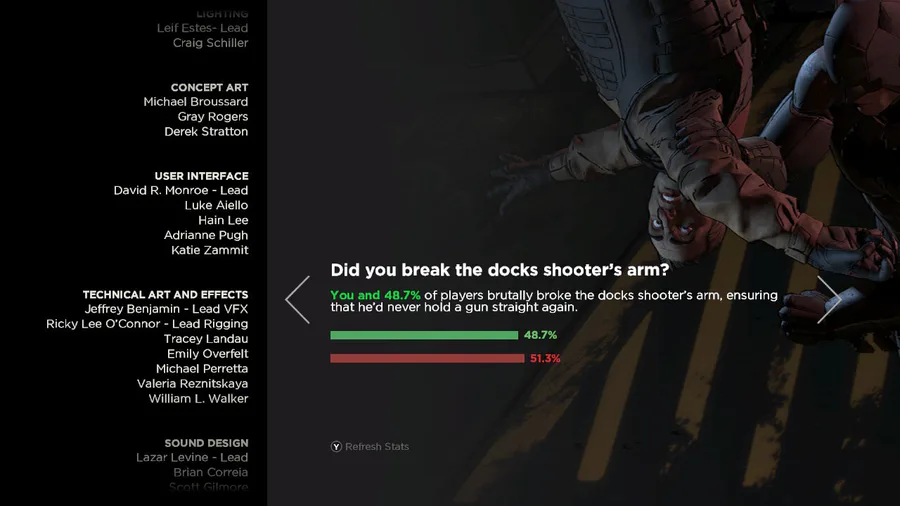Viewport: 900px width, 506px height.
Task: Click Lazar Levine - Lead
Action: click(192, 458)
